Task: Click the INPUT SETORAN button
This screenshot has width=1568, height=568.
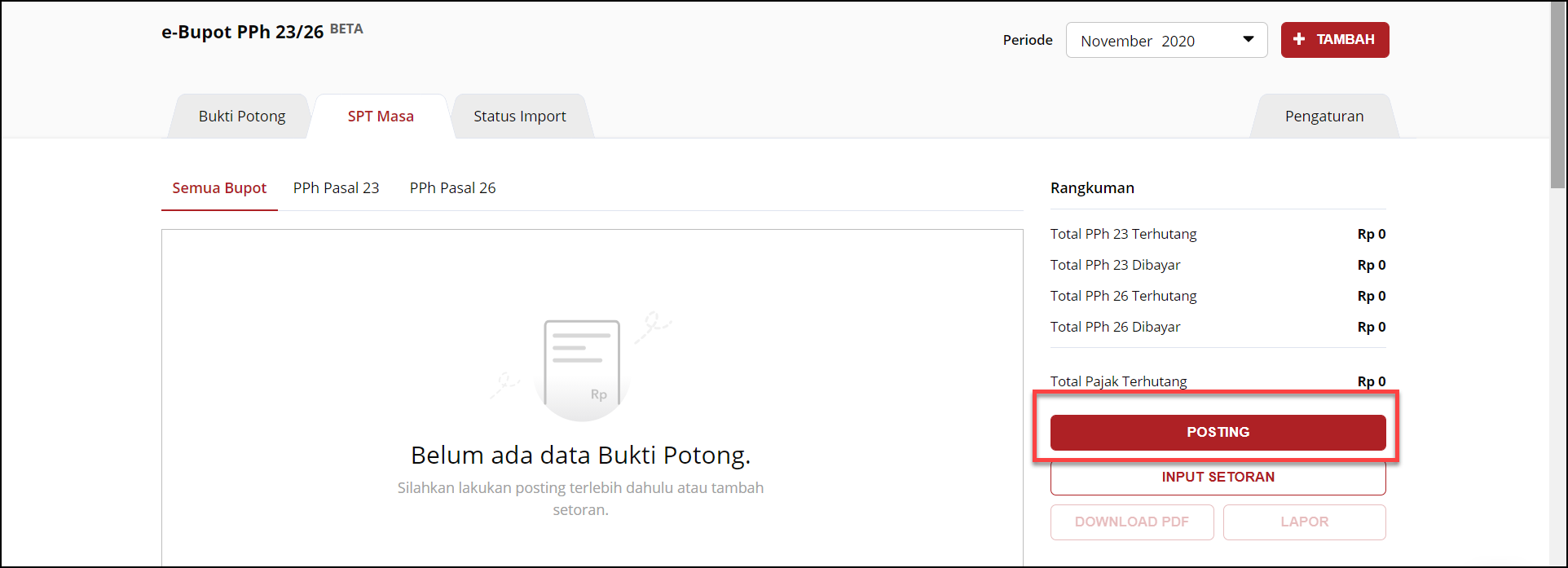Action: click(1218, 478)
